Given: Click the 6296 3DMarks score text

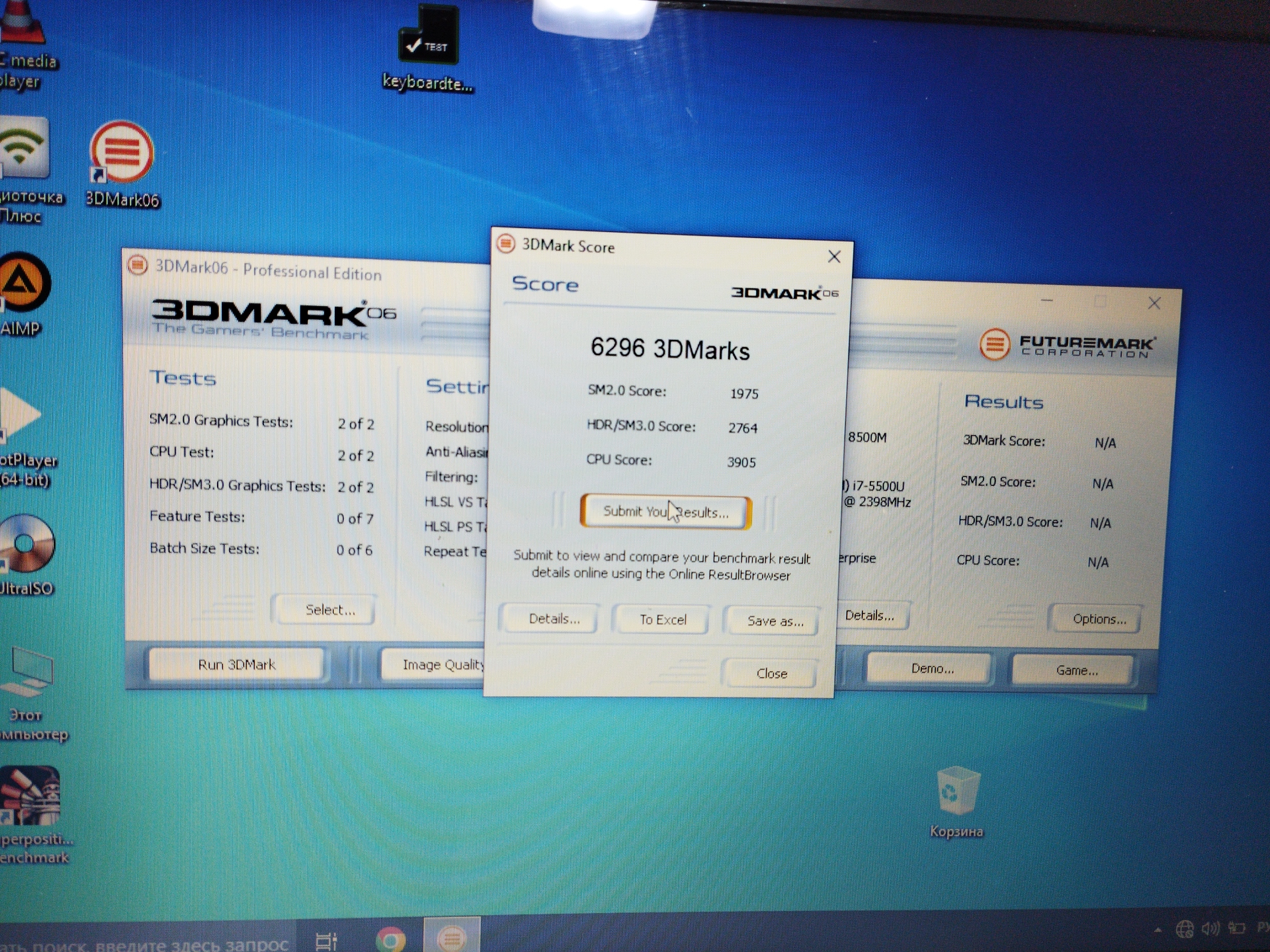Looking at the screenshot, I should click(670, 348).
